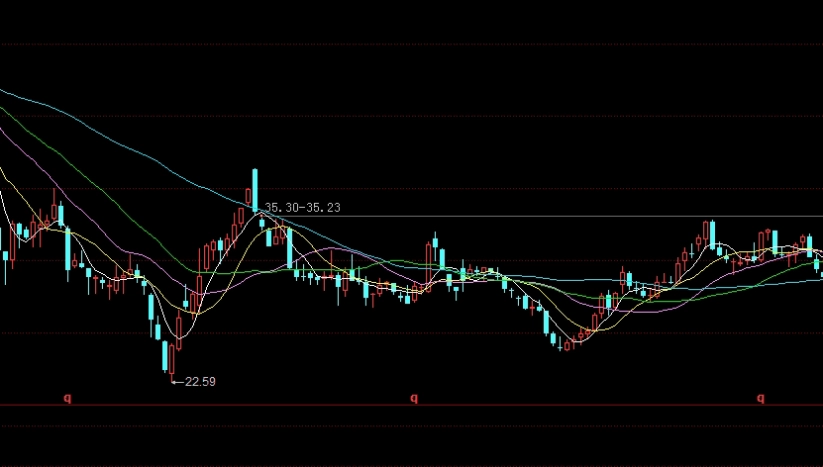Click lowest cyan candlestick above 22.59 label

166,356
